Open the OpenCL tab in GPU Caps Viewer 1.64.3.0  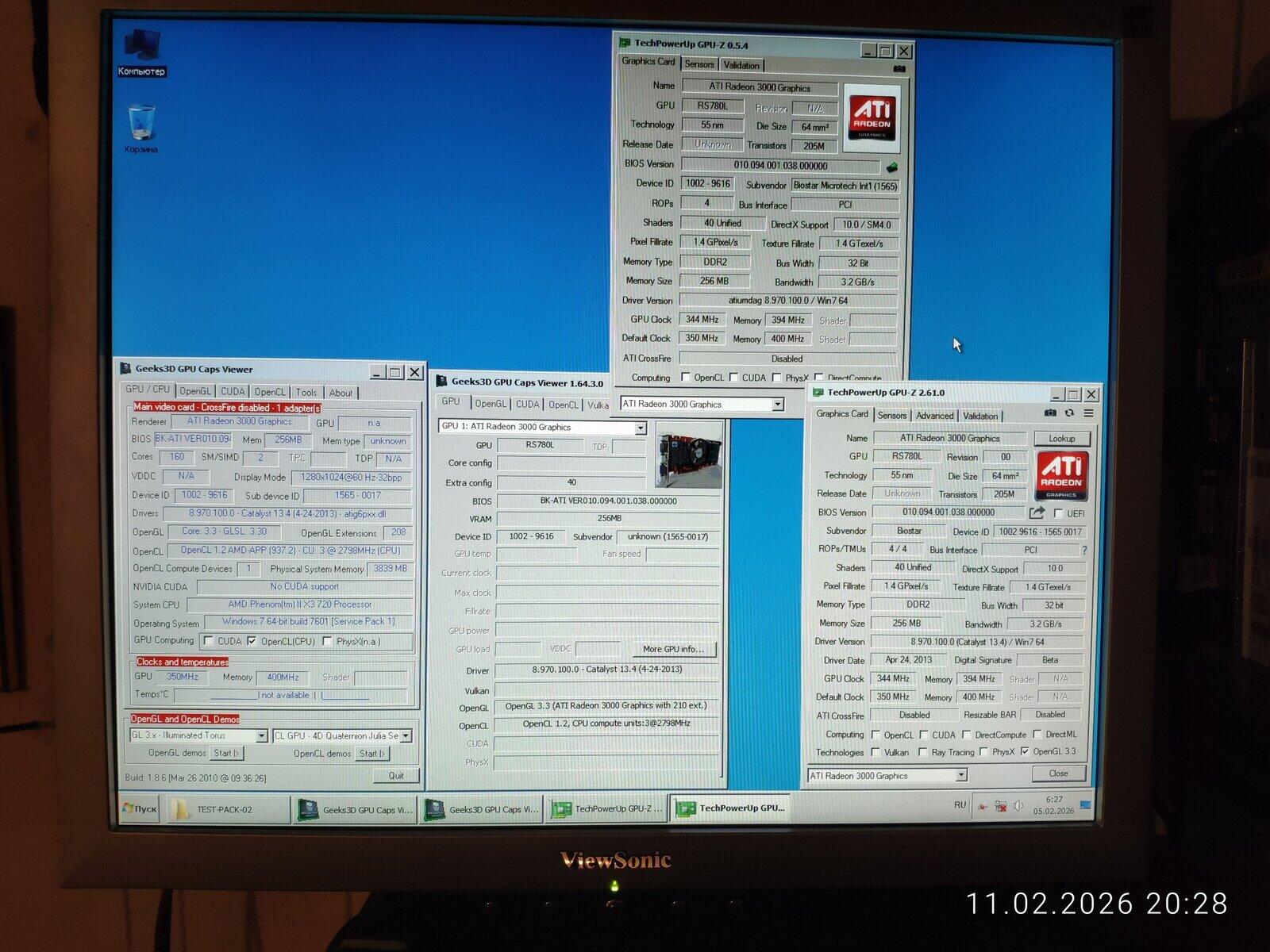pyautogui.click(x=563, y=405)
